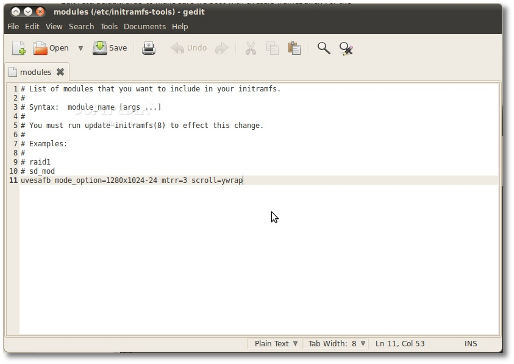514x364 pixels.
Task: Open the Tab Width dropdown
Action: (336, 343)
